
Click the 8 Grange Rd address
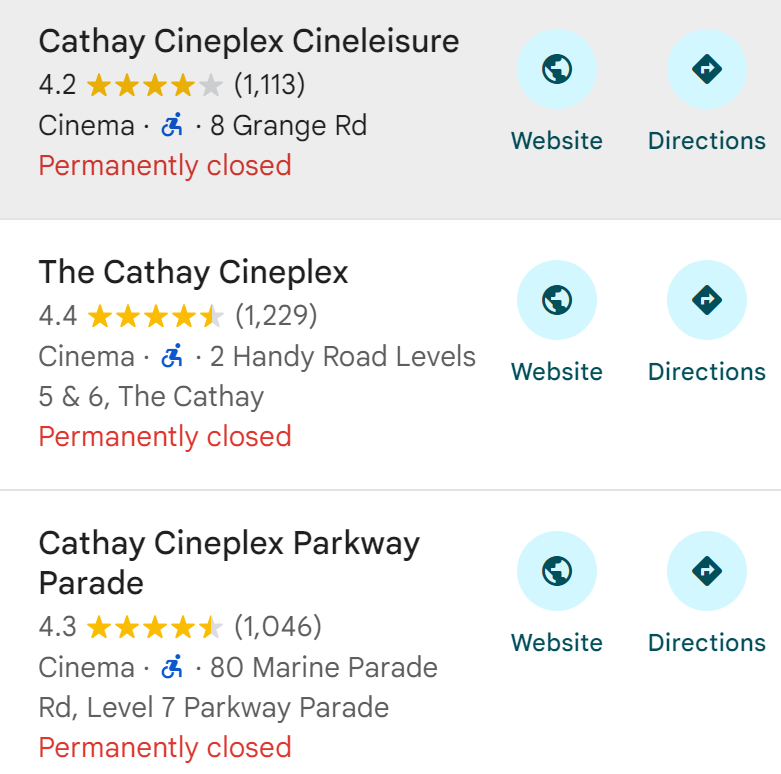[x=288, y=125]
